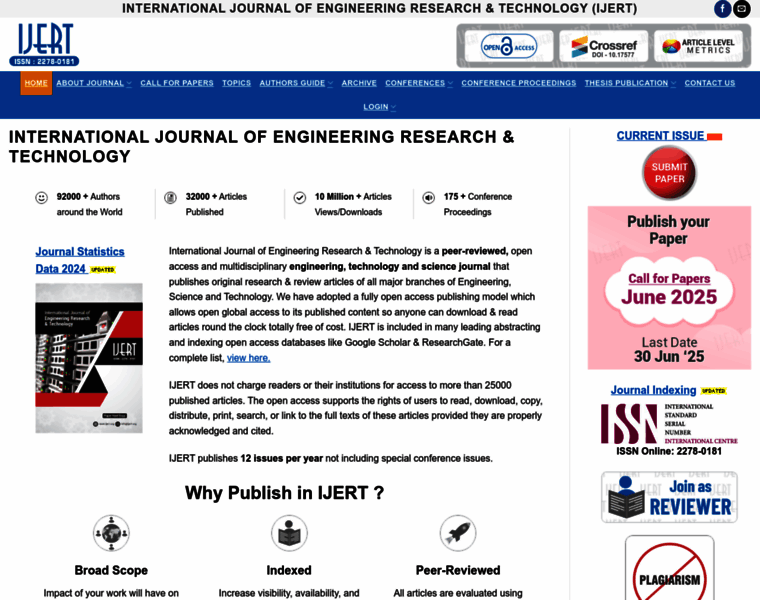Click the Indexed reader icon

click(289, 533)
